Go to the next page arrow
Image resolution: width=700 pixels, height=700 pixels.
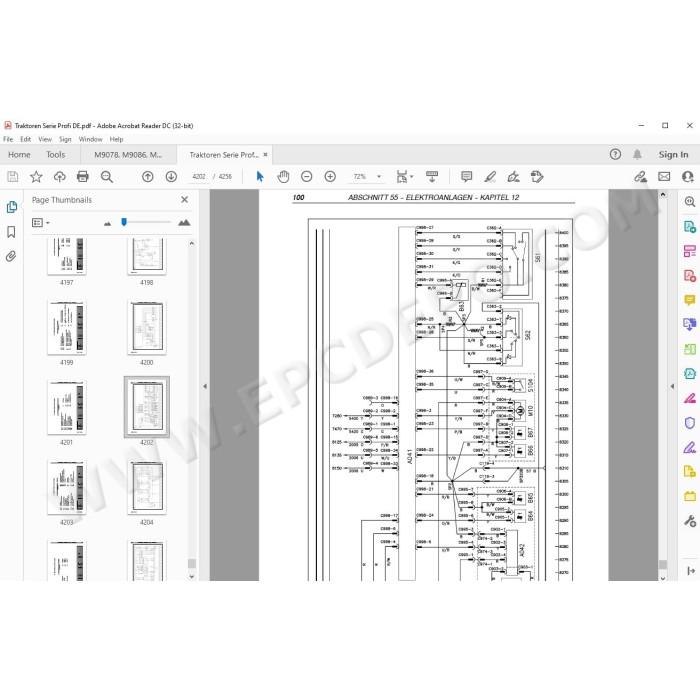[x=171, y=177]
